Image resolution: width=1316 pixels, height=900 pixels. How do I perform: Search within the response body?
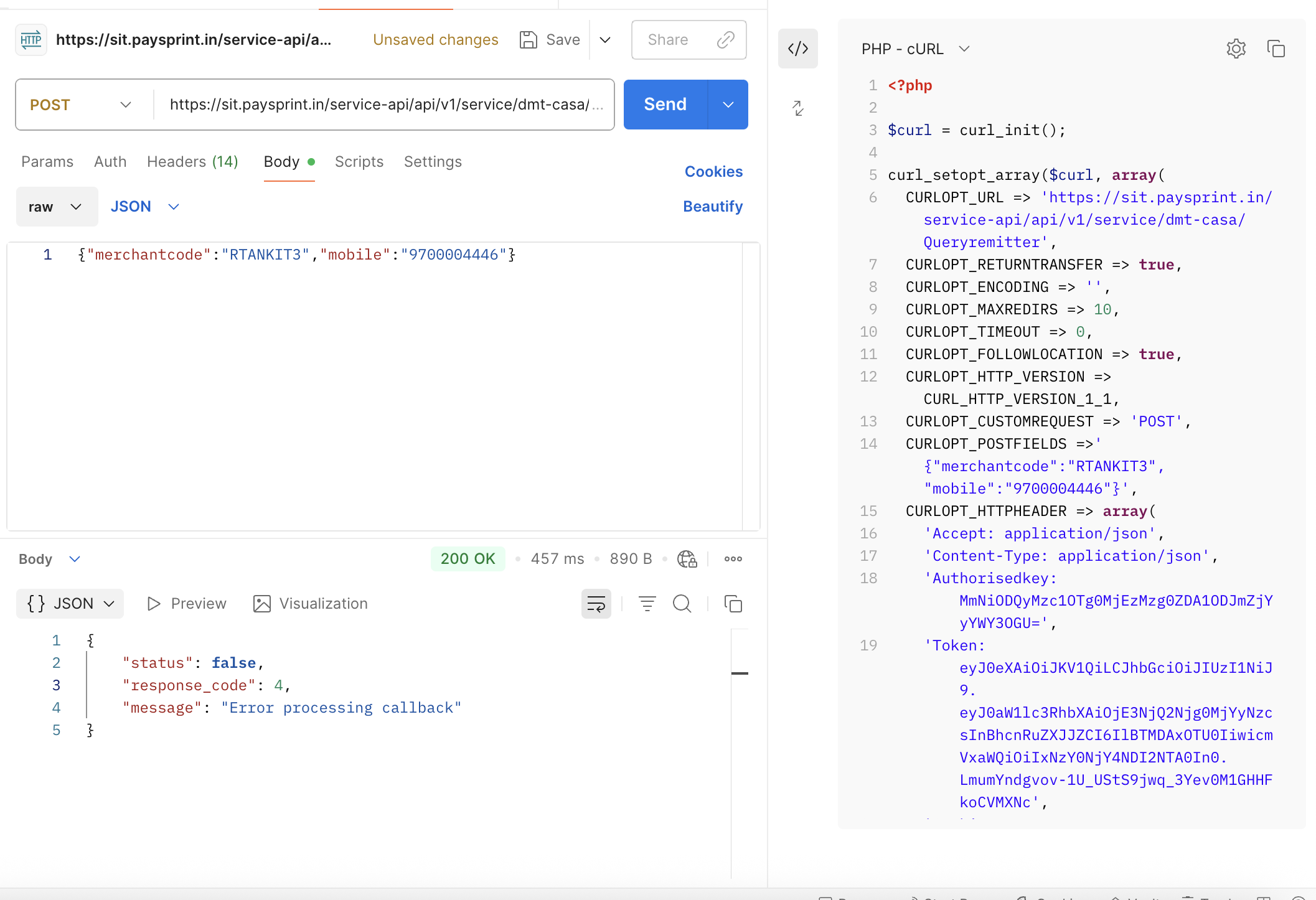coord(682,604)
